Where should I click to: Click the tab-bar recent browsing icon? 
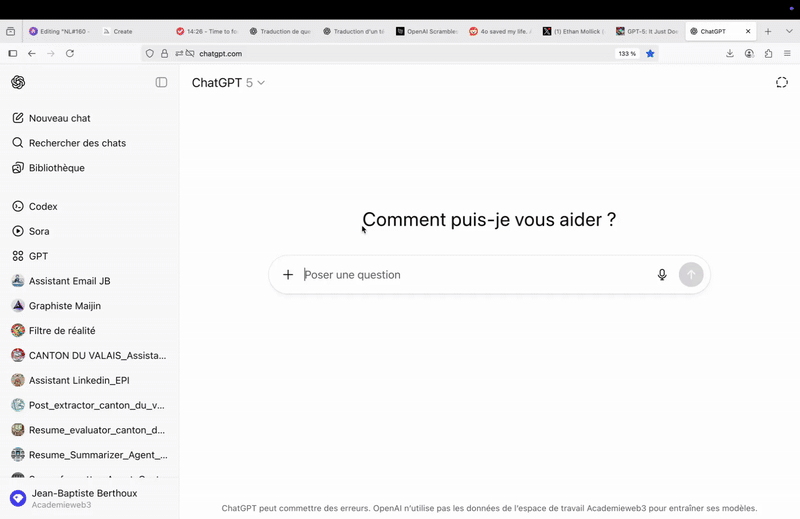[11, 31]
